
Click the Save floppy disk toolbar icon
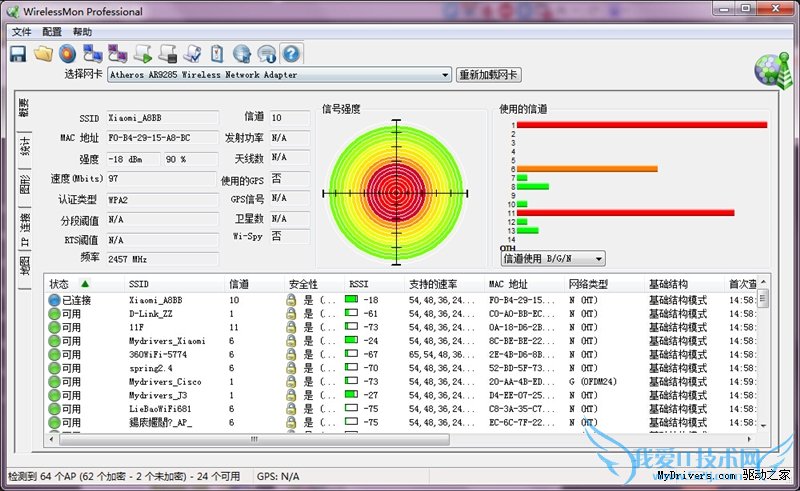click(x=18, y=53)
